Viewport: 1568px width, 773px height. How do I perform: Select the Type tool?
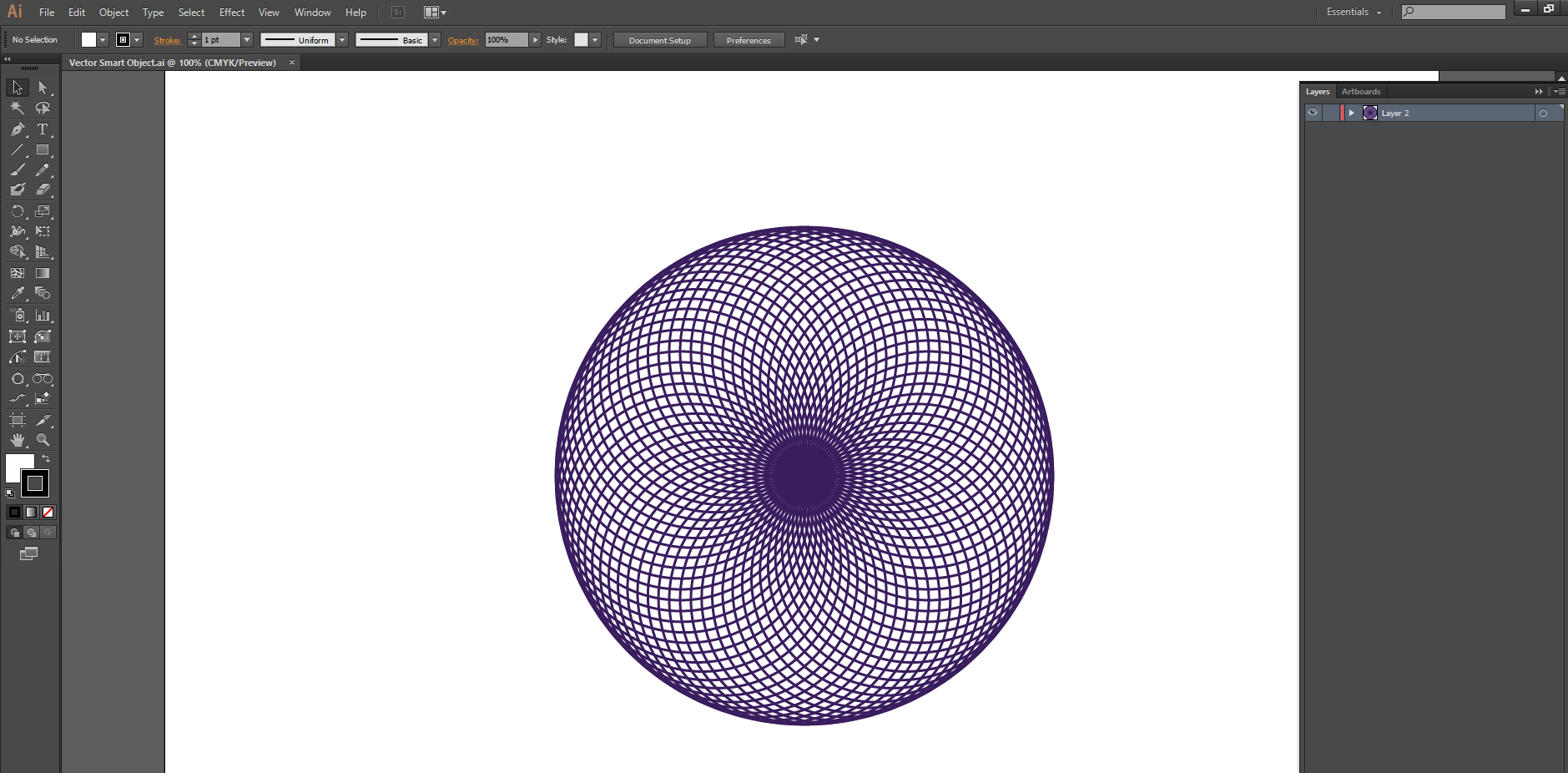43,129
